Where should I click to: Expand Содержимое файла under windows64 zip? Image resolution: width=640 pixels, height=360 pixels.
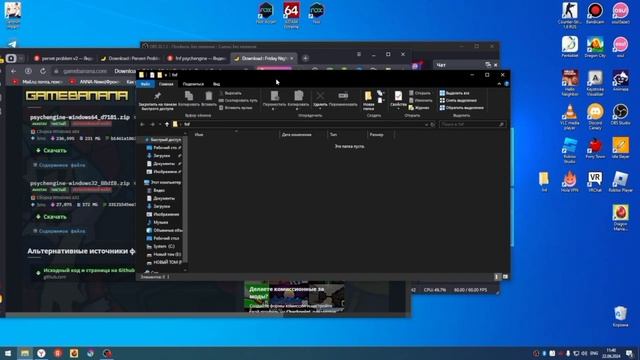60,165
